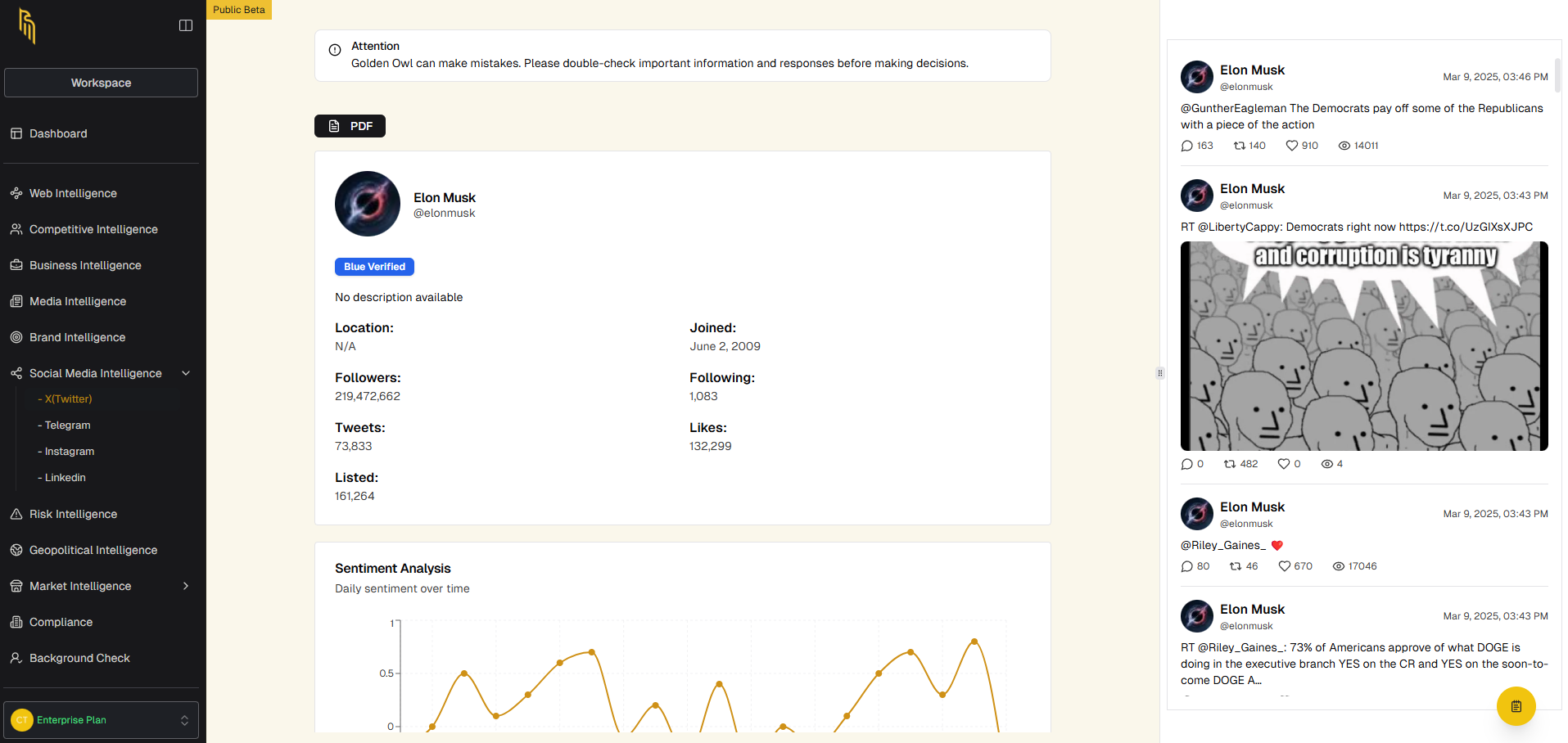Click views eye icon showing 14011
This screenshot has height=743, width=1568.
coord(1344,146)
